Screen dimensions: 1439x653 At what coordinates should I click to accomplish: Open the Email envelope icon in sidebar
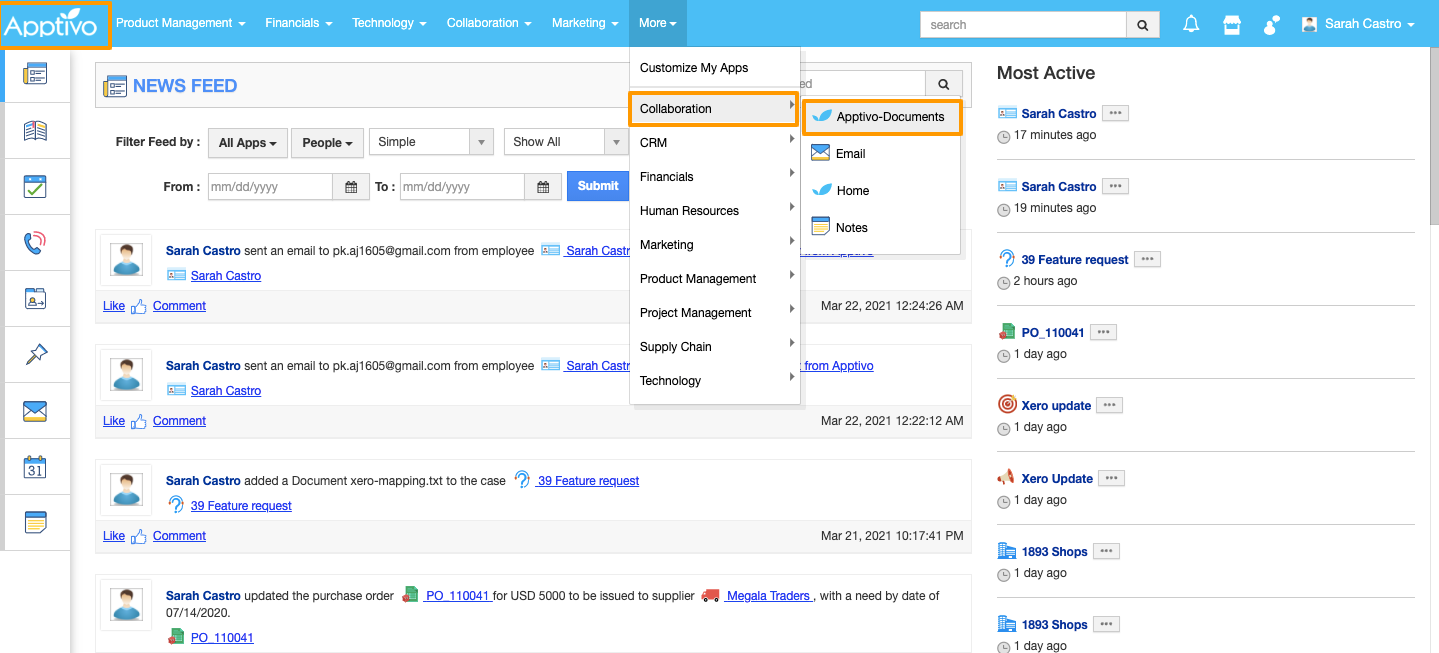click(36, 411)
